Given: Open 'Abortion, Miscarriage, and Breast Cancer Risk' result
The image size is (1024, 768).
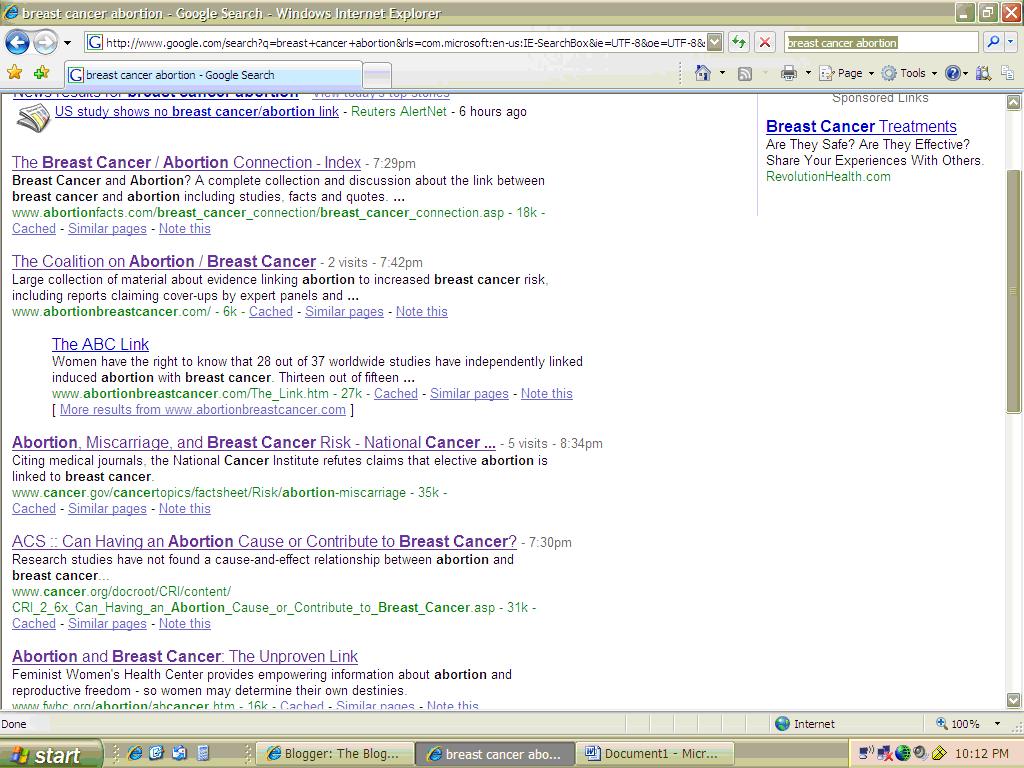Looking at the screenshot, I should (253, 443).
